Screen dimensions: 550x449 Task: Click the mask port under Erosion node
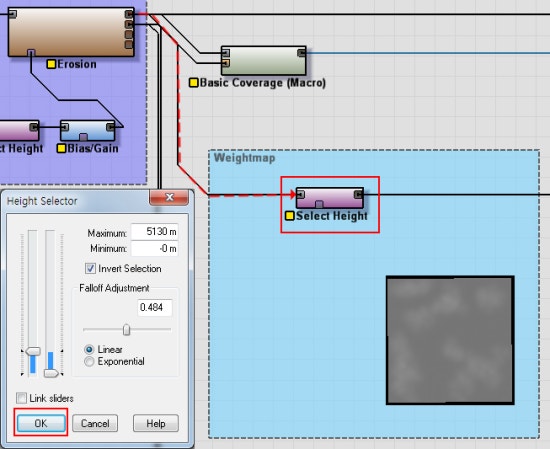pos(31,53)
